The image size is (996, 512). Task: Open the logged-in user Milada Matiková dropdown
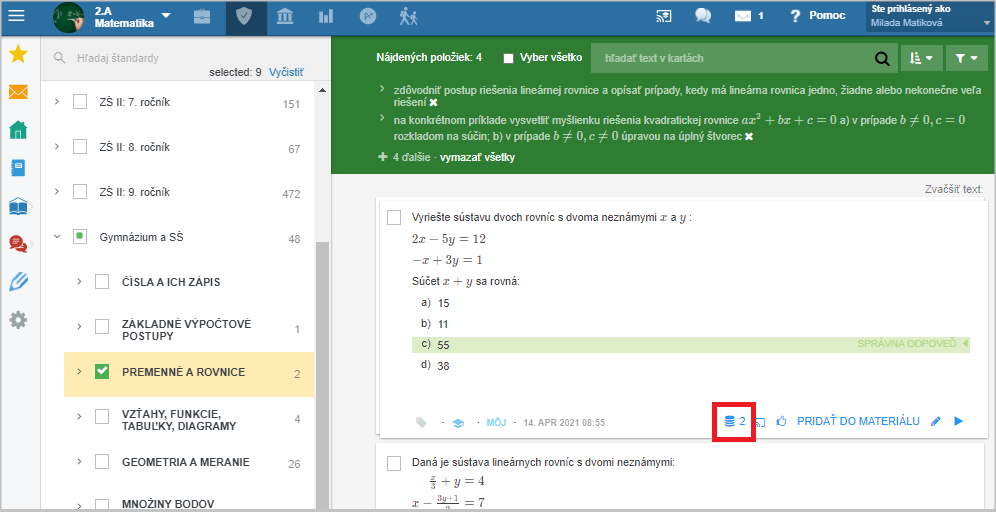tap(928, 17)
